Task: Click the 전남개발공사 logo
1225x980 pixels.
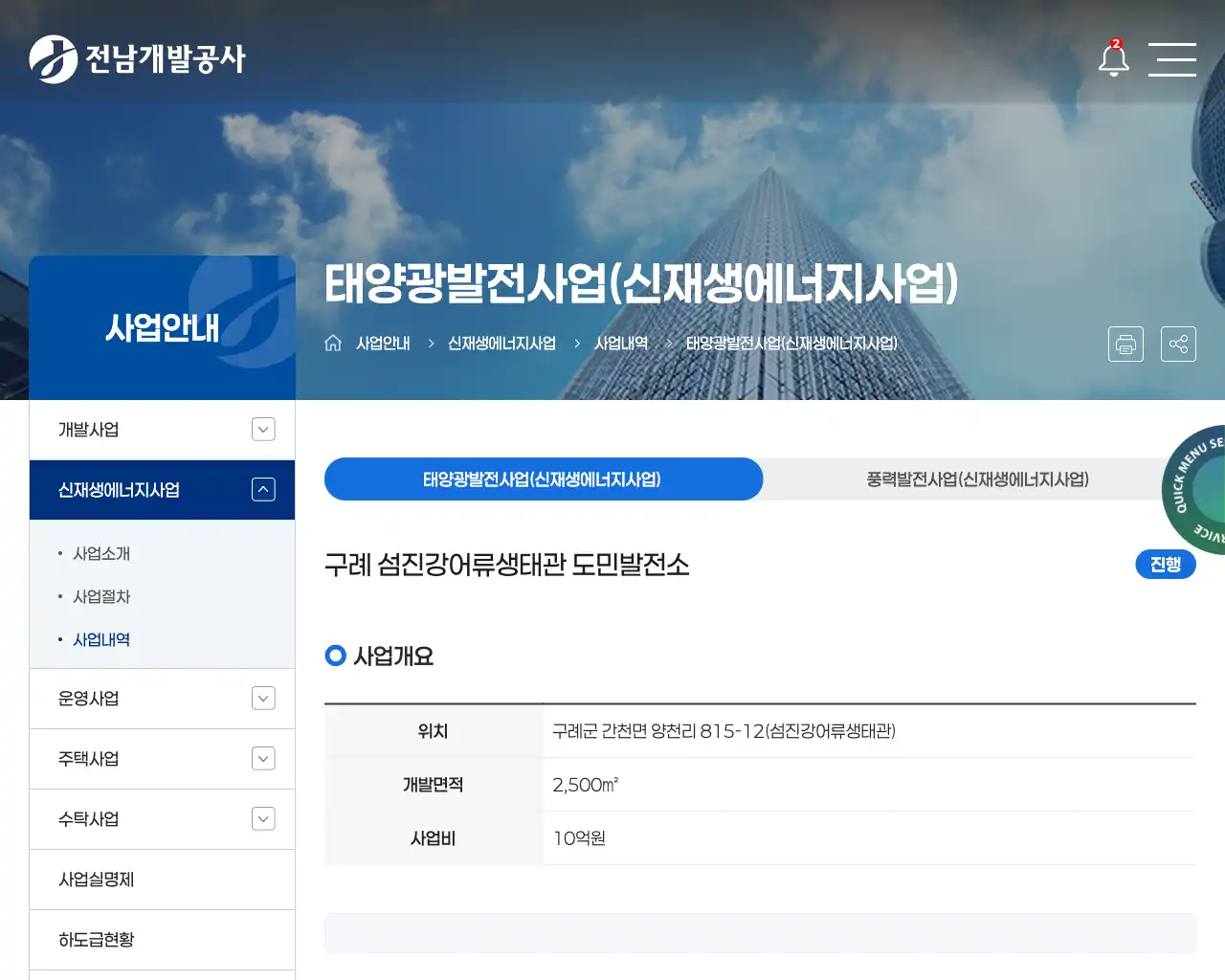Action: 137,59
